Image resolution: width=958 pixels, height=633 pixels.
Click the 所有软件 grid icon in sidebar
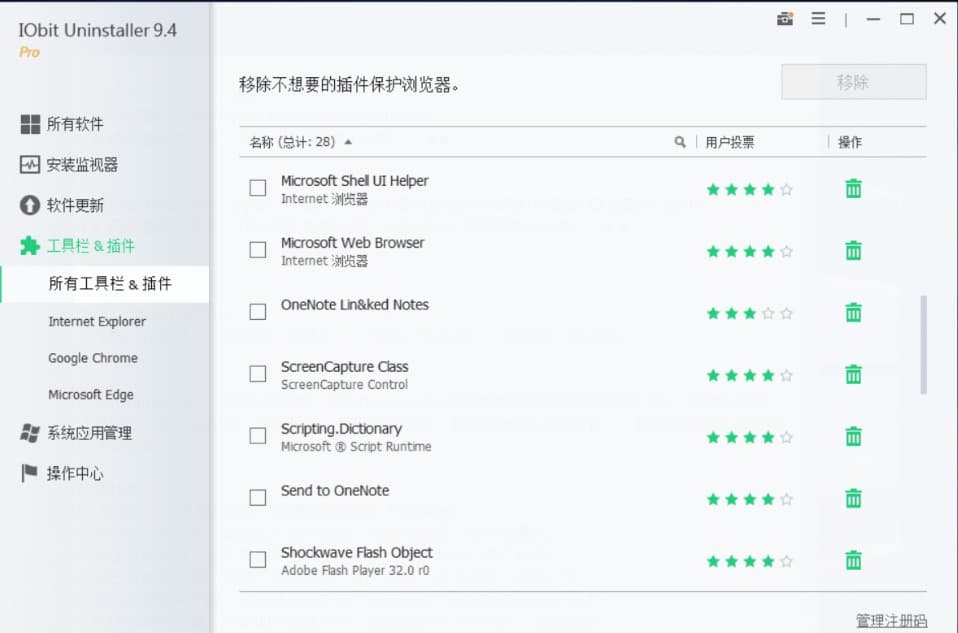pyautogui.click(x=30, y=124)
